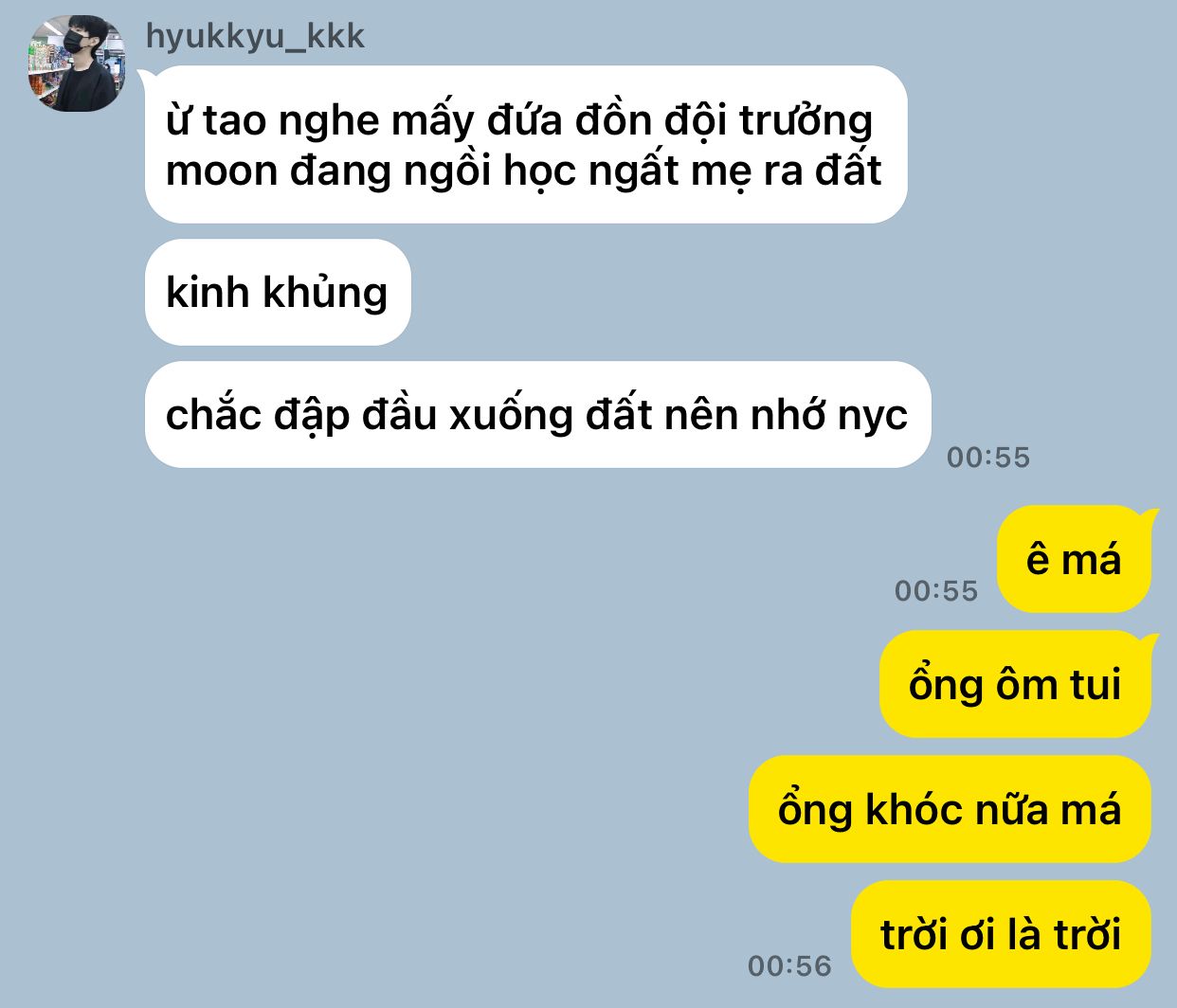Select the message starting "ừ tao nghe"
This screenshot has height=1008, width=1177.
tap(526, 144)
